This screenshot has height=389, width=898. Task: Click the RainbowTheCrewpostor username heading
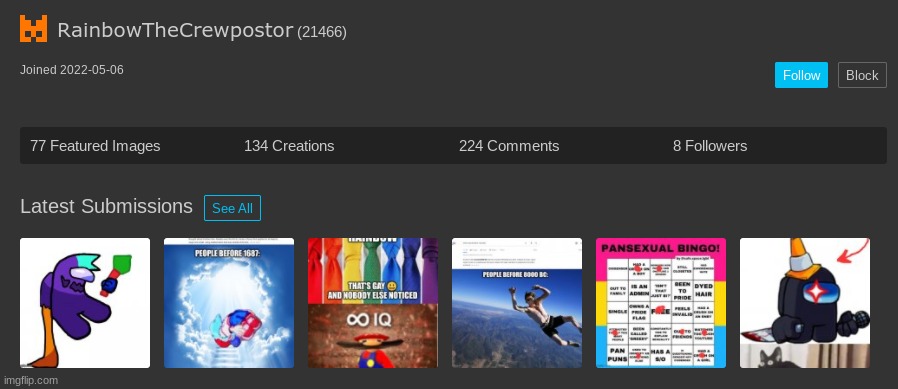[175, 30]
